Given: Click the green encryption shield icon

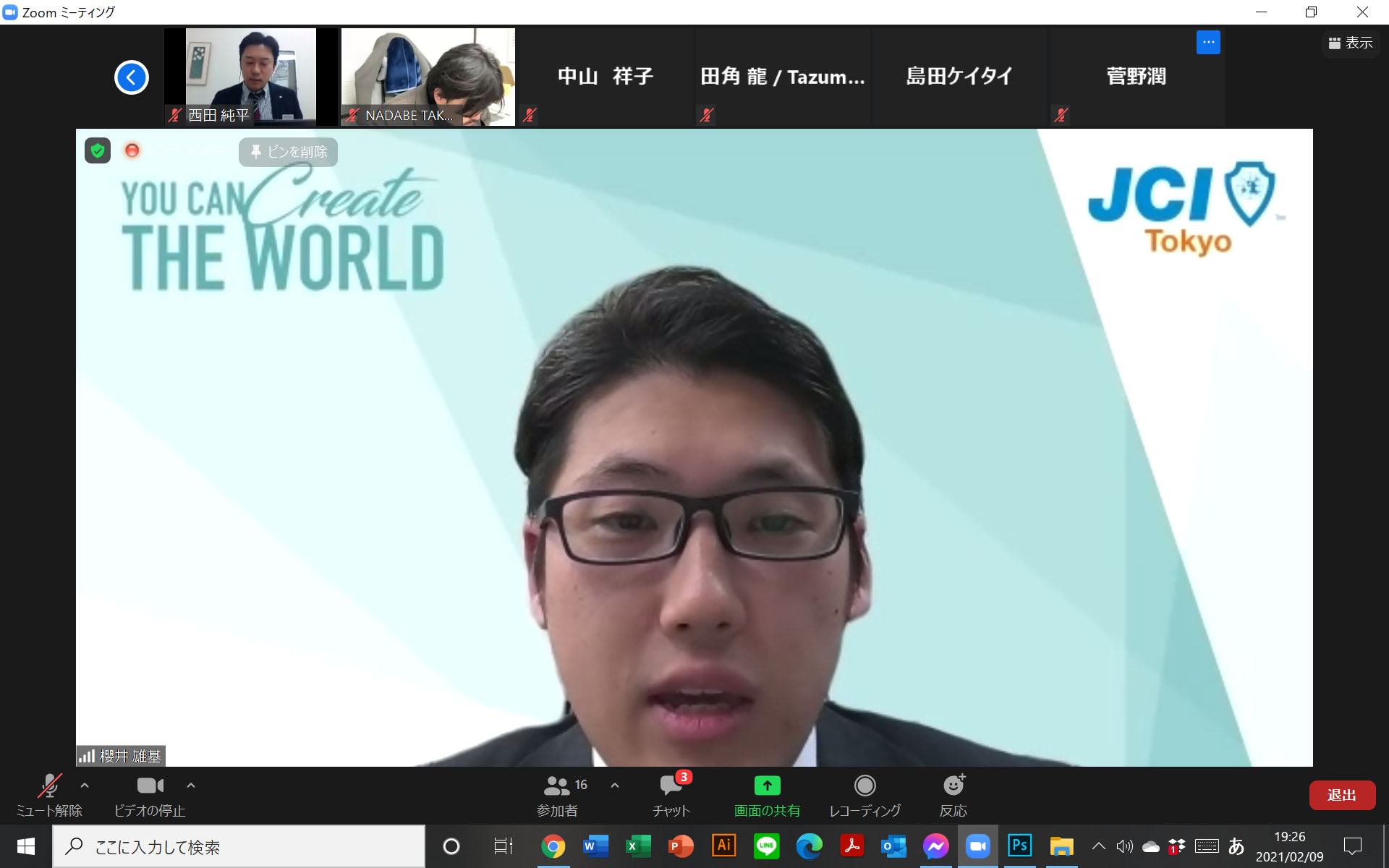Looking at the screenshot, I should pyautogui.click(x=98, y=150).
